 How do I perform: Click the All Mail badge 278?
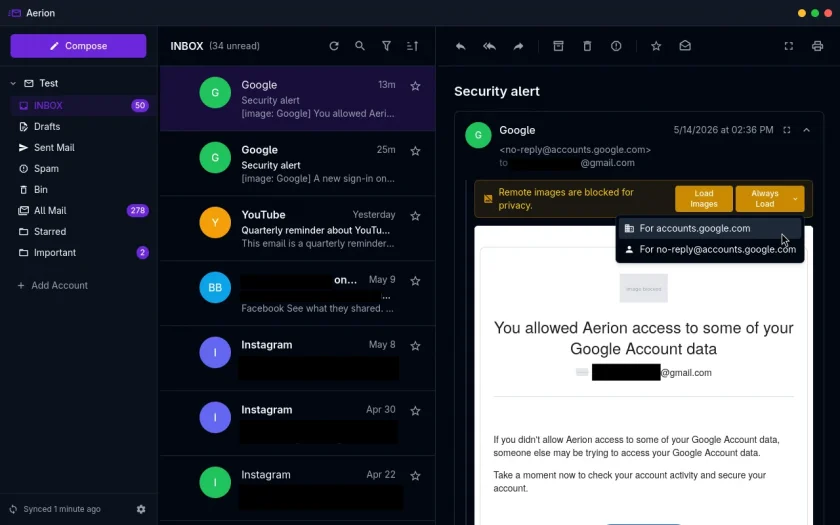click(x=138, y=211)
